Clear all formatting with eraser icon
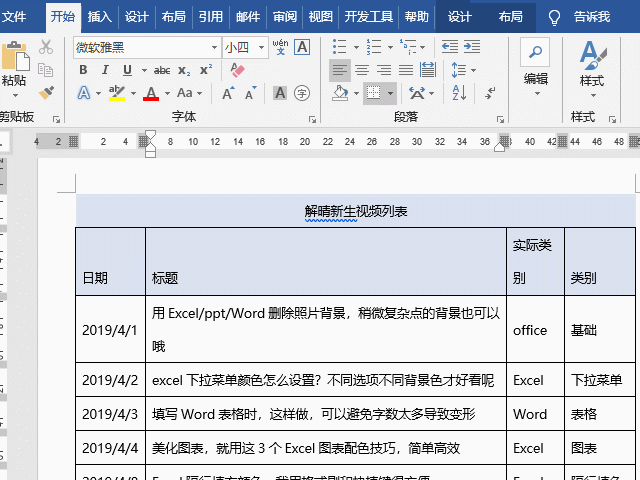The height and width of the screenshot is (480, 640). 237,70
